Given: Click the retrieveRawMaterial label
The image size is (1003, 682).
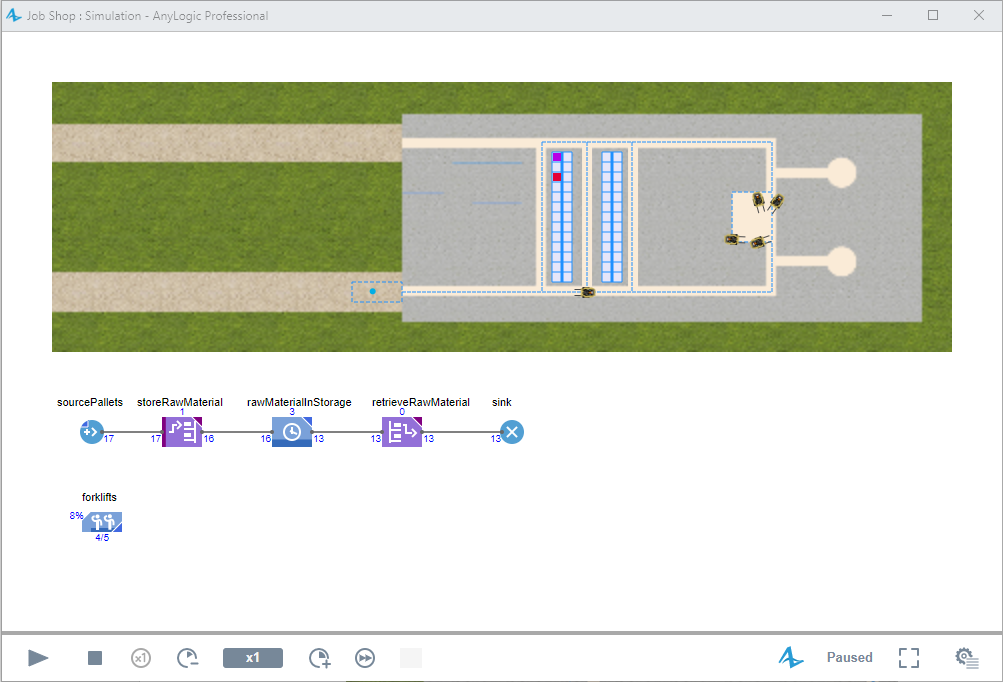Looking at the screenshot, I should [421, 402].
